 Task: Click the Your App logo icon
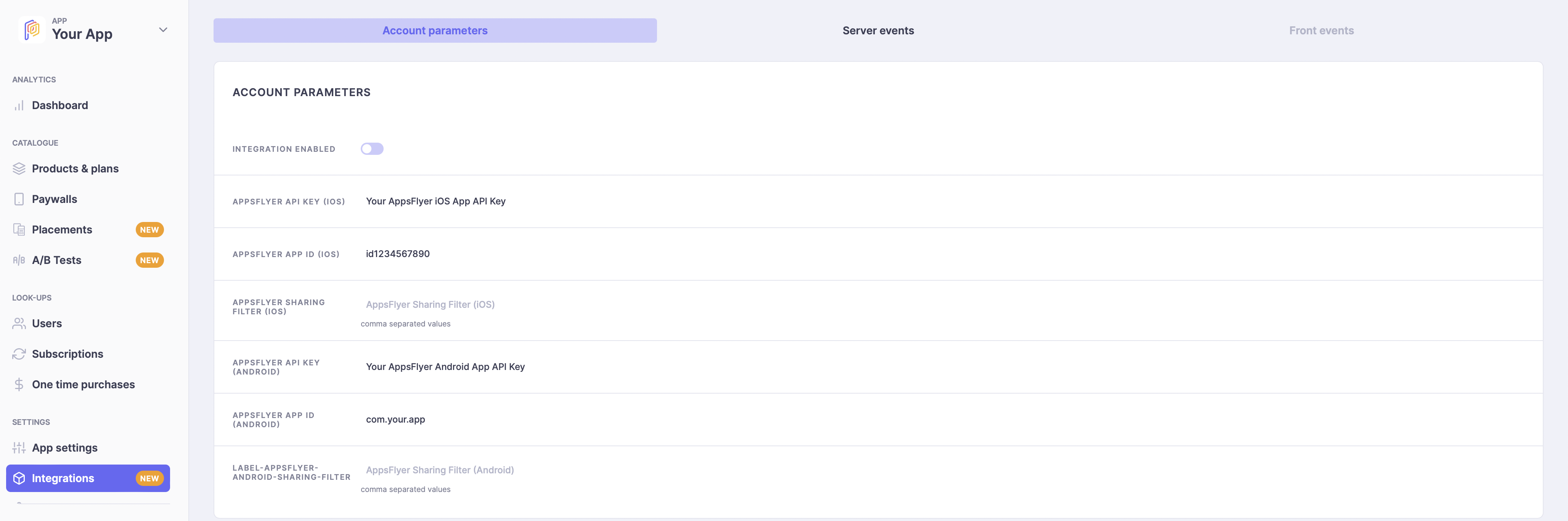[x=32, y=29]
